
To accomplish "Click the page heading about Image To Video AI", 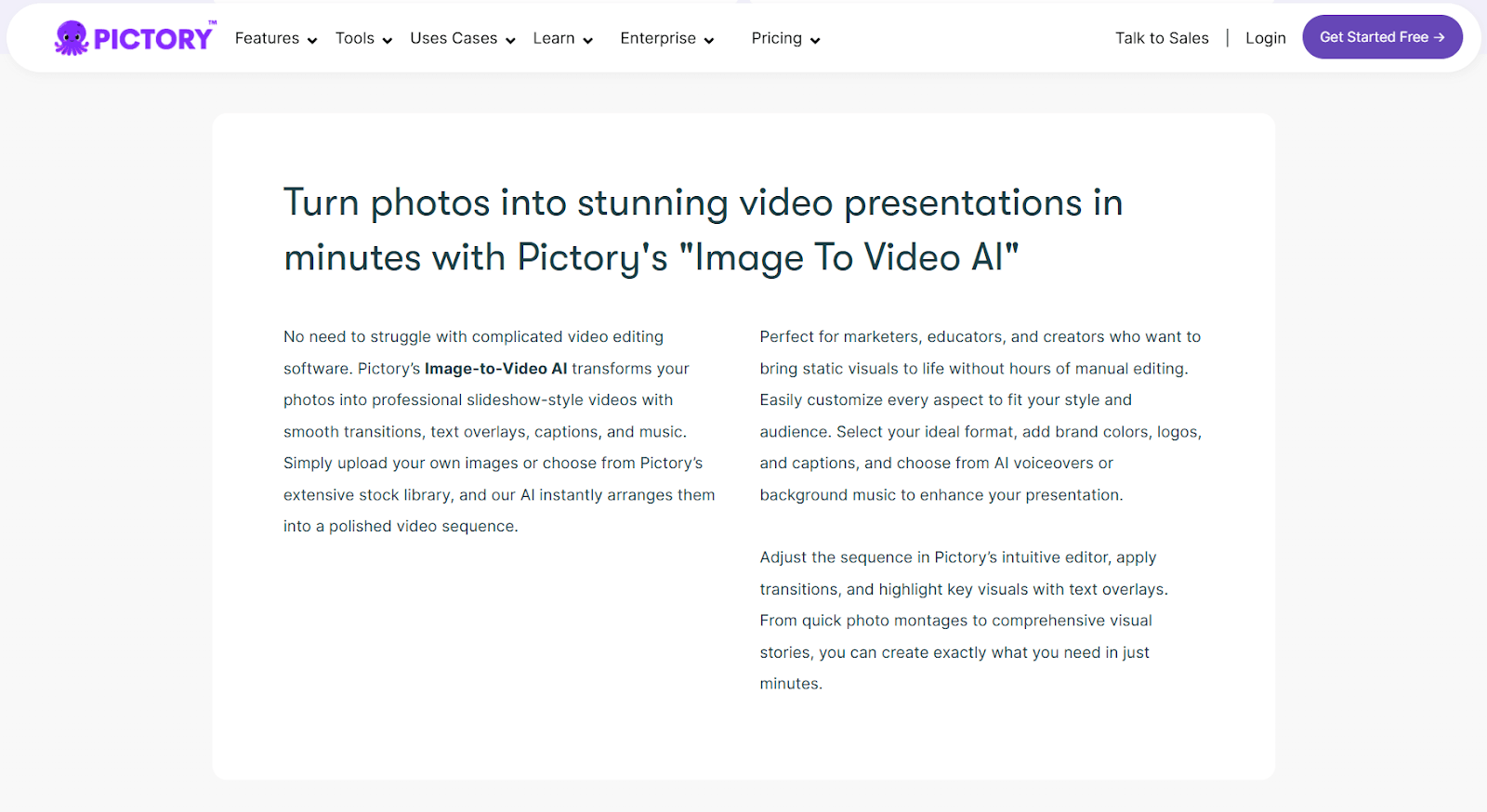I will pyautogui.click(x=704, y=229).
